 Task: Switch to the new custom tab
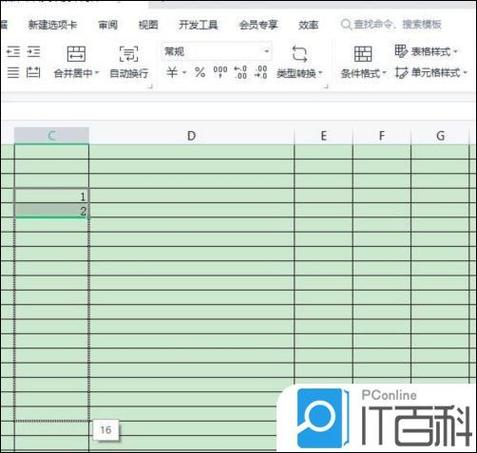[x=53, y=25]
